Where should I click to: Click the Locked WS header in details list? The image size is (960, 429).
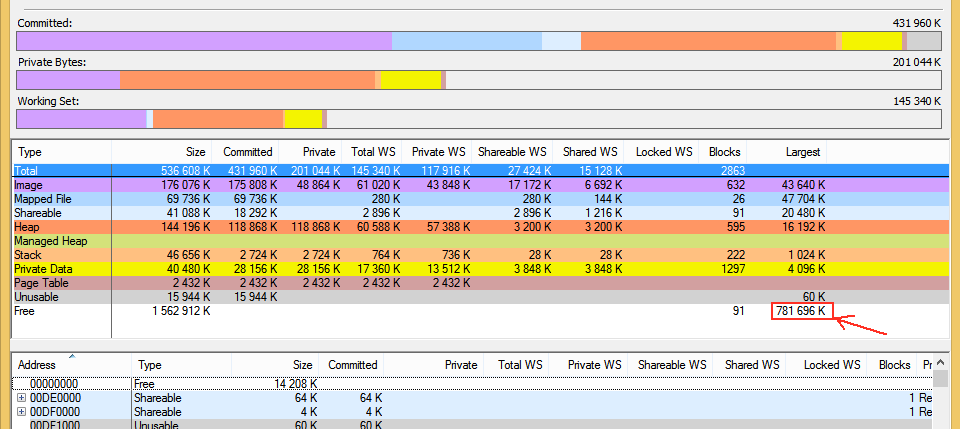click(832, 365)
